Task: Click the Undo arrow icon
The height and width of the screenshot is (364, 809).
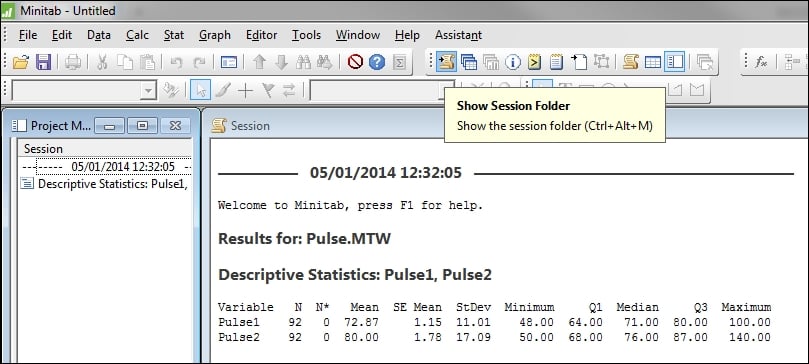Action: click(176, 62)
